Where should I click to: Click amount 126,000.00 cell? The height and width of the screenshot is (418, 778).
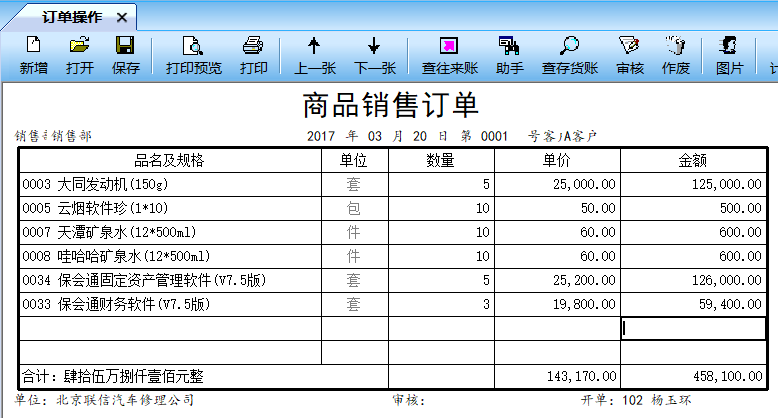click(x=693, y=280)
